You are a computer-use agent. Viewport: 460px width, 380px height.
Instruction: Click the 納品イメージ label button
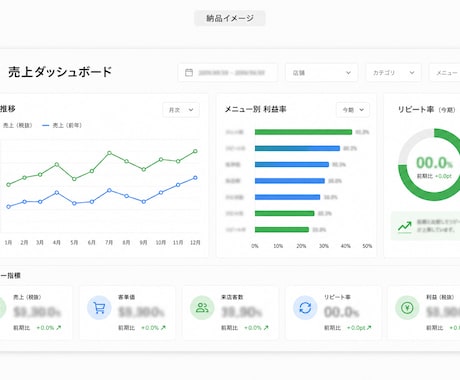coord(230,18)
